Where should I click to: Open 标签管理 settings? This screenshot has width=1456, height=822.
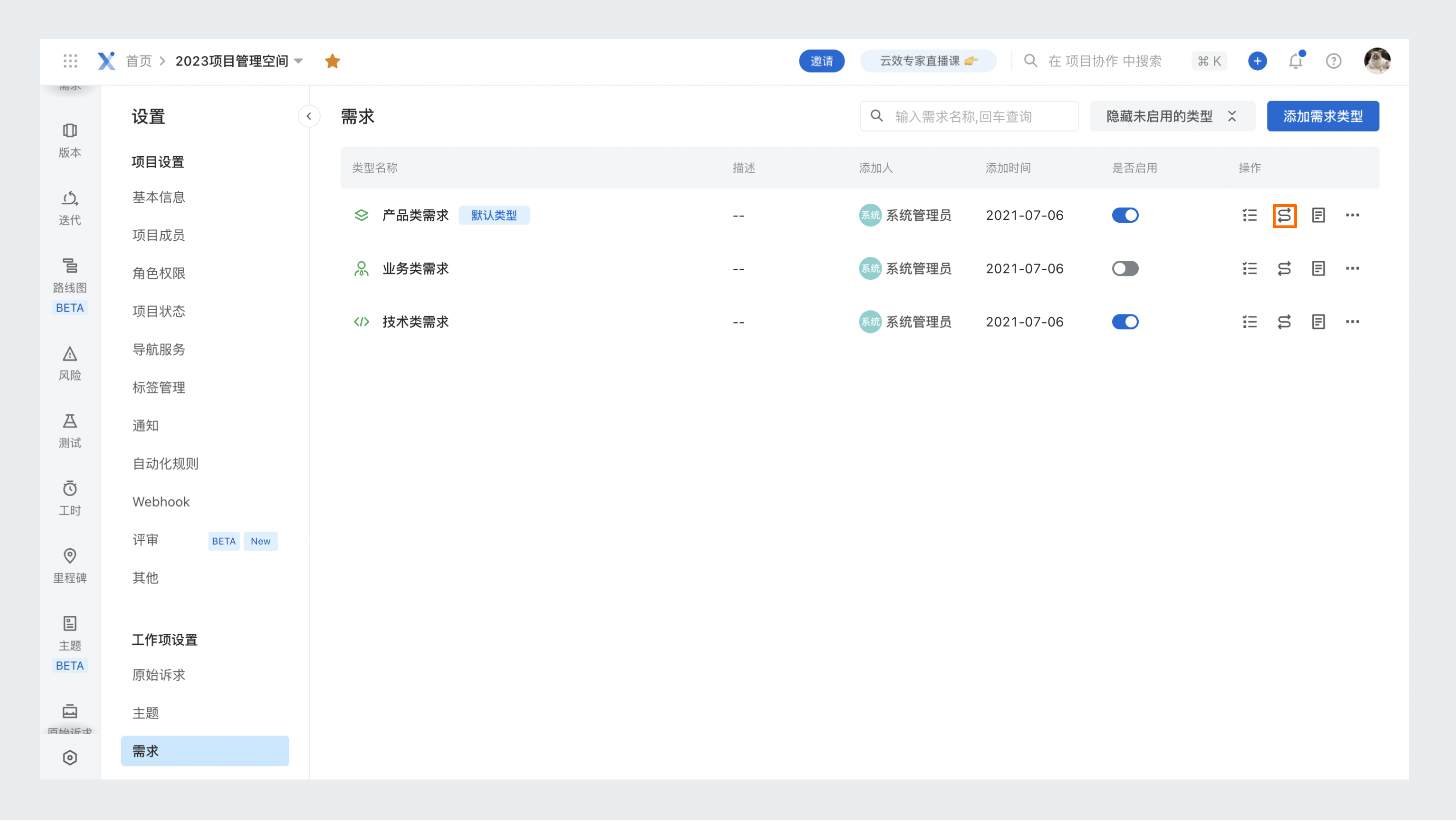coord(159,388)
